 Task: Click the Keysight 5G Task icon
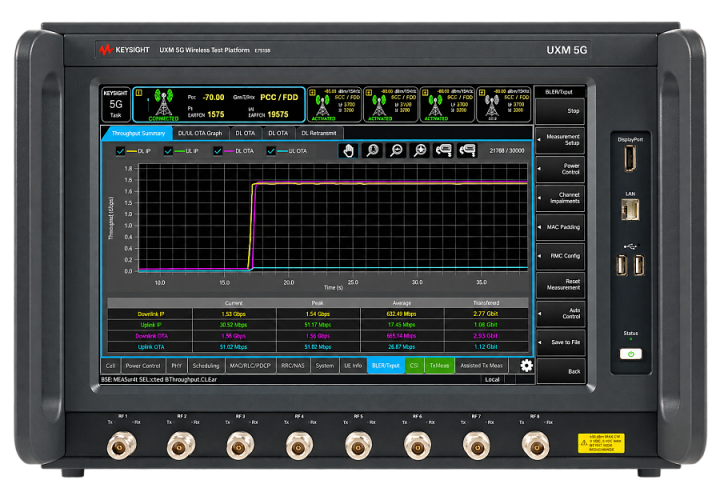[116, 104]
